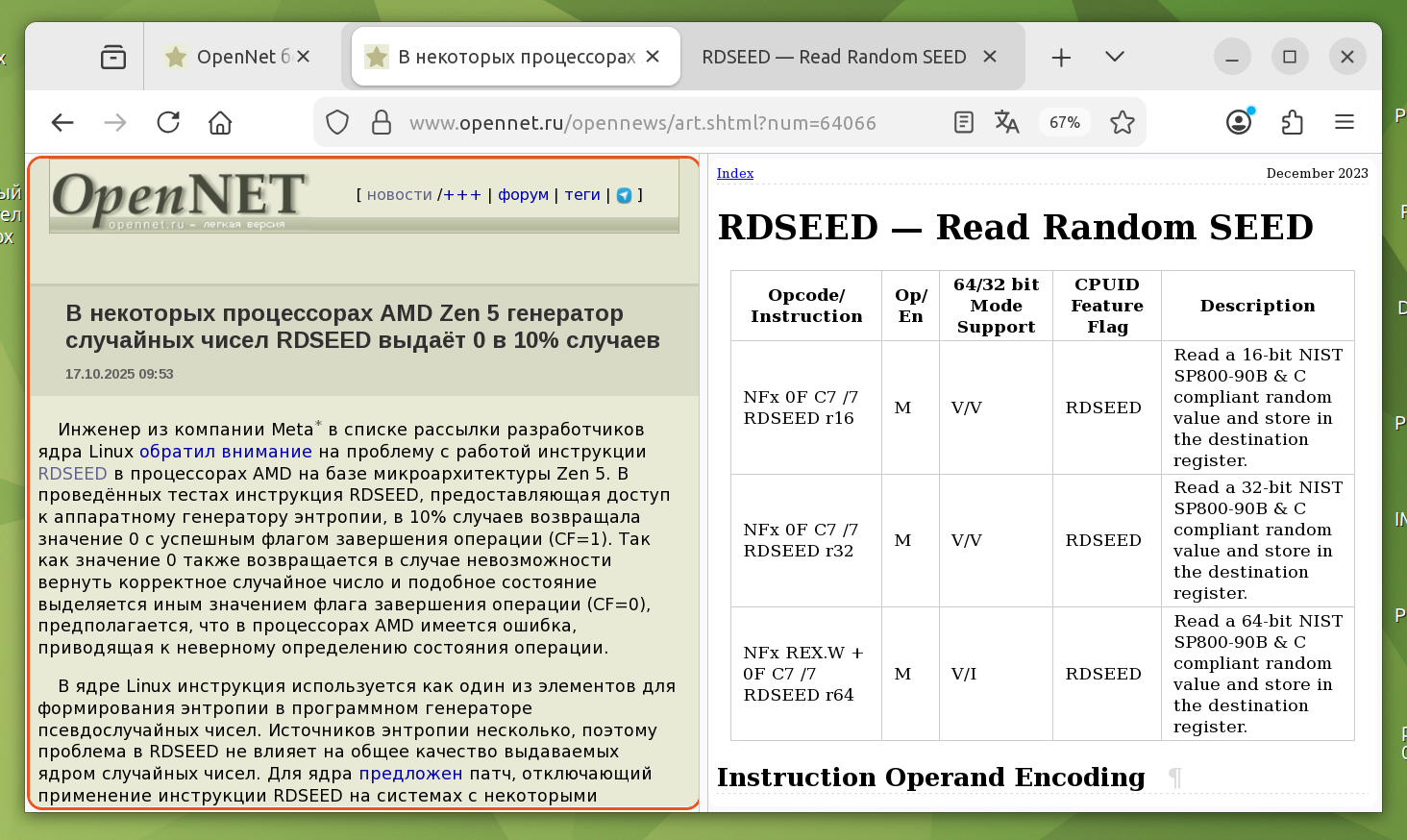Click the 'NFx REX.W + 0F C7 /7 RDSEED r64' cell
The height and width of the screenshot is (840, 1407).
pyautogui.click(x=806, y=674)
